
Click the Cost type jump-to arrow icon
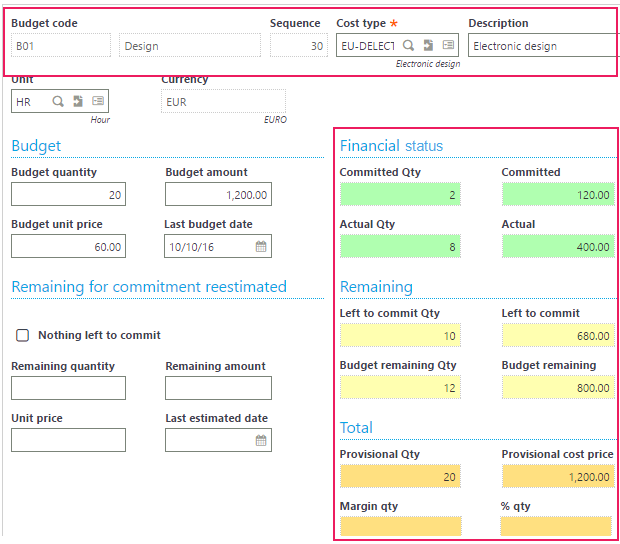(428, 45)
